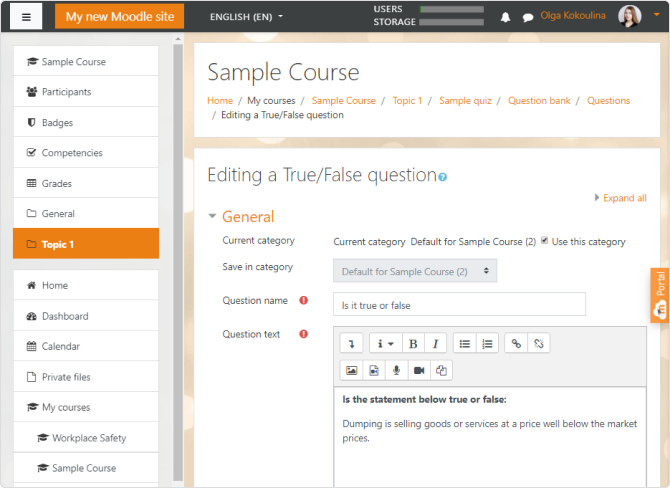Image resolution: width=670 pixels, height=488 pixels.
Task: Open the notifications bell
Action: (x=505, y=17)
